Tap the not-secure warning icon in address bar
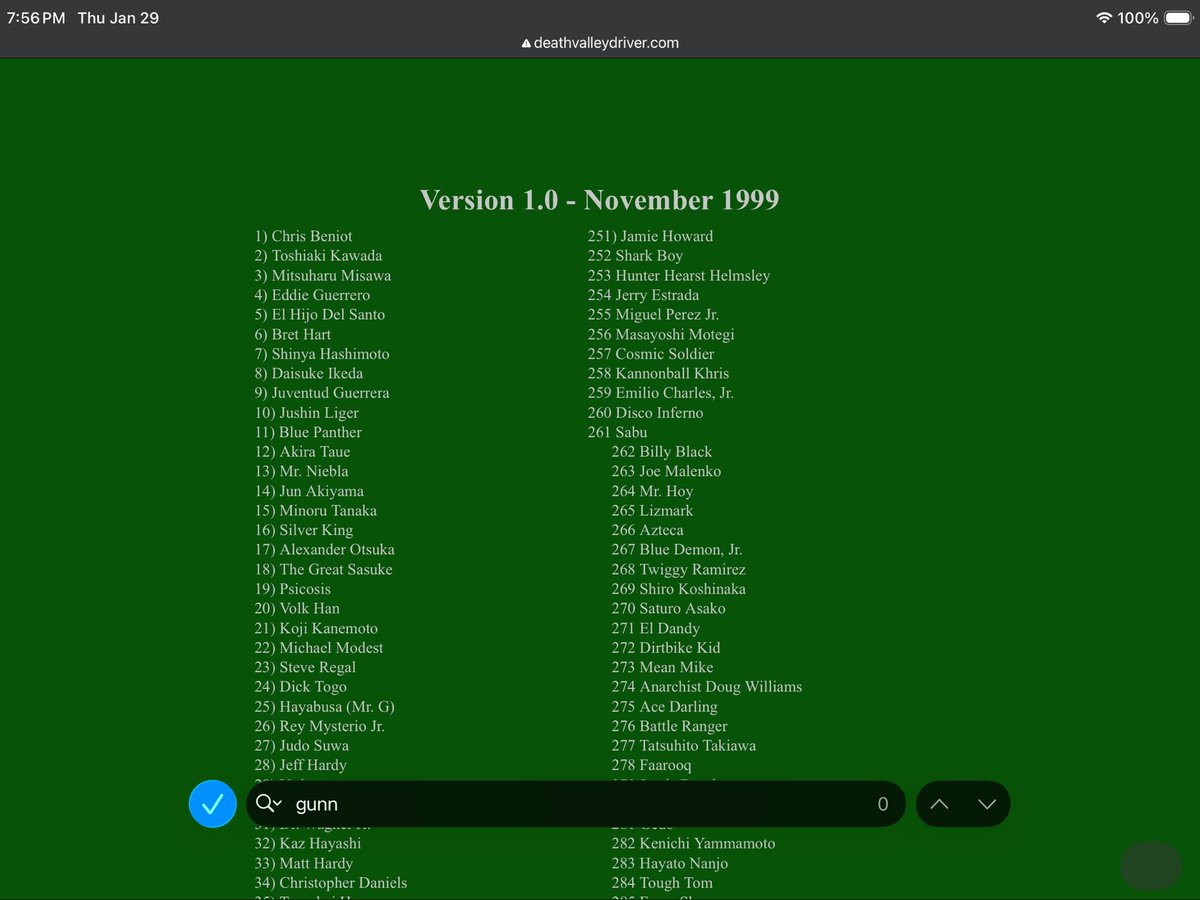This screenshot has height=900, width=1200. [526, 43]
